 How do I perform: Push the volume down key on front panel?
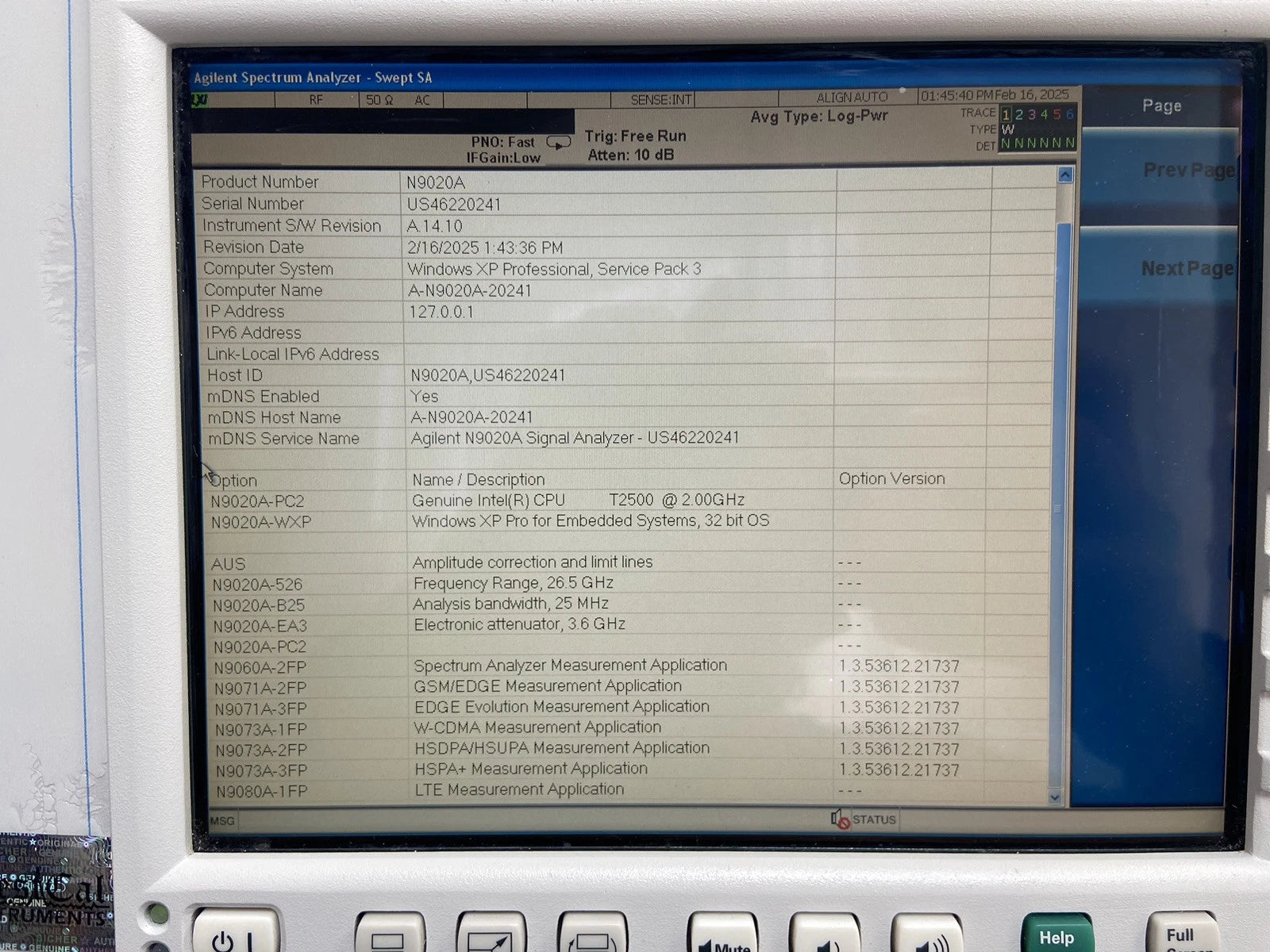click(x=825, y=935)
